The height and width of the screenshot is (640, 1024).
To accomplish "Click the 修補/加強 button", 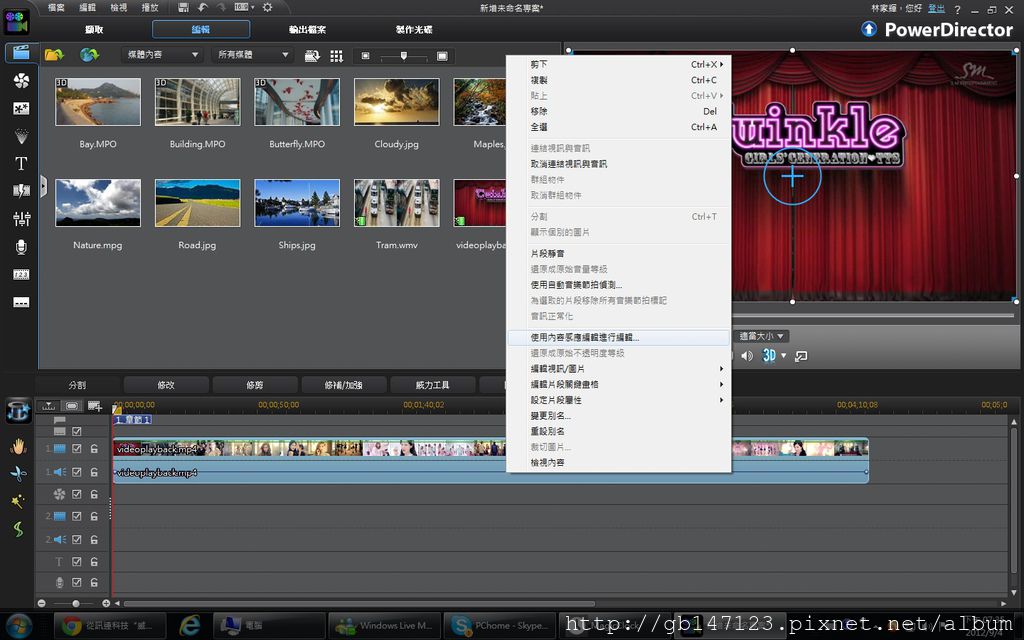I will [344, 385].
